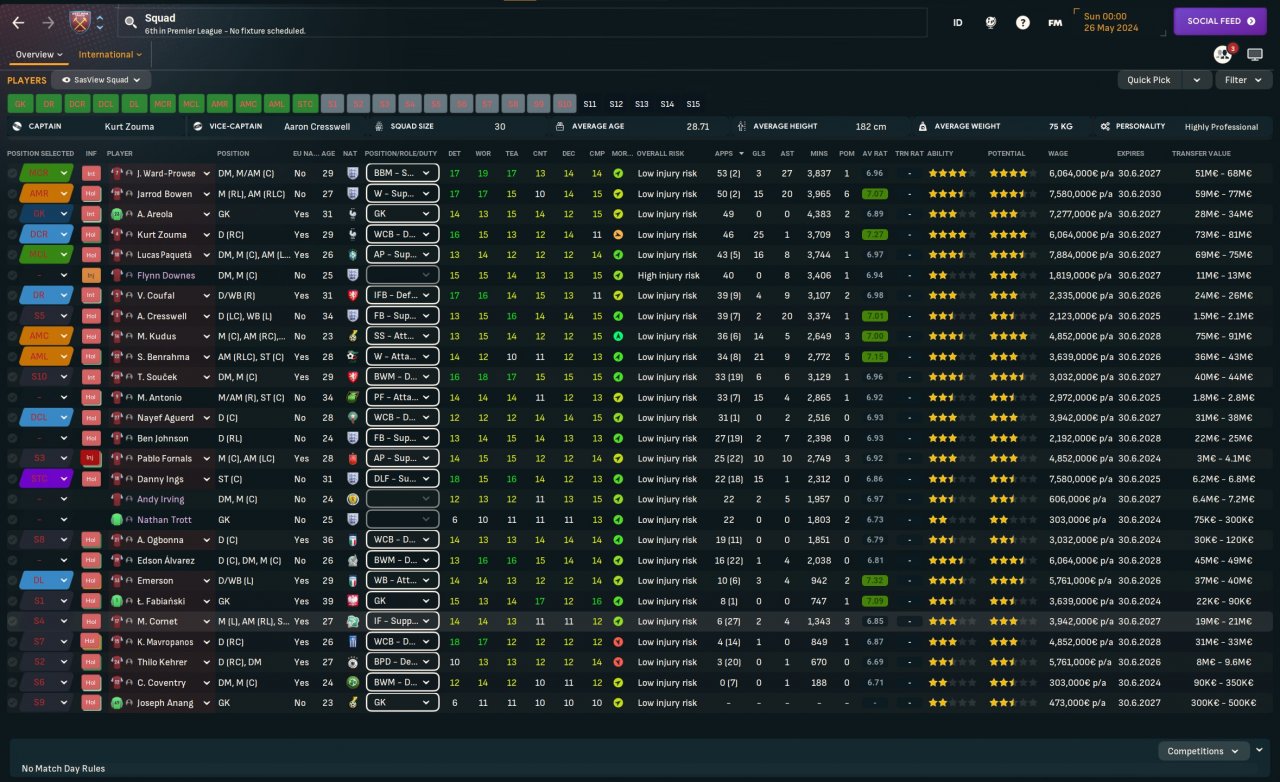This screenshot has width=1280, height=782.
Task: Click the Quick Pick button
Action: (1149, 80)
